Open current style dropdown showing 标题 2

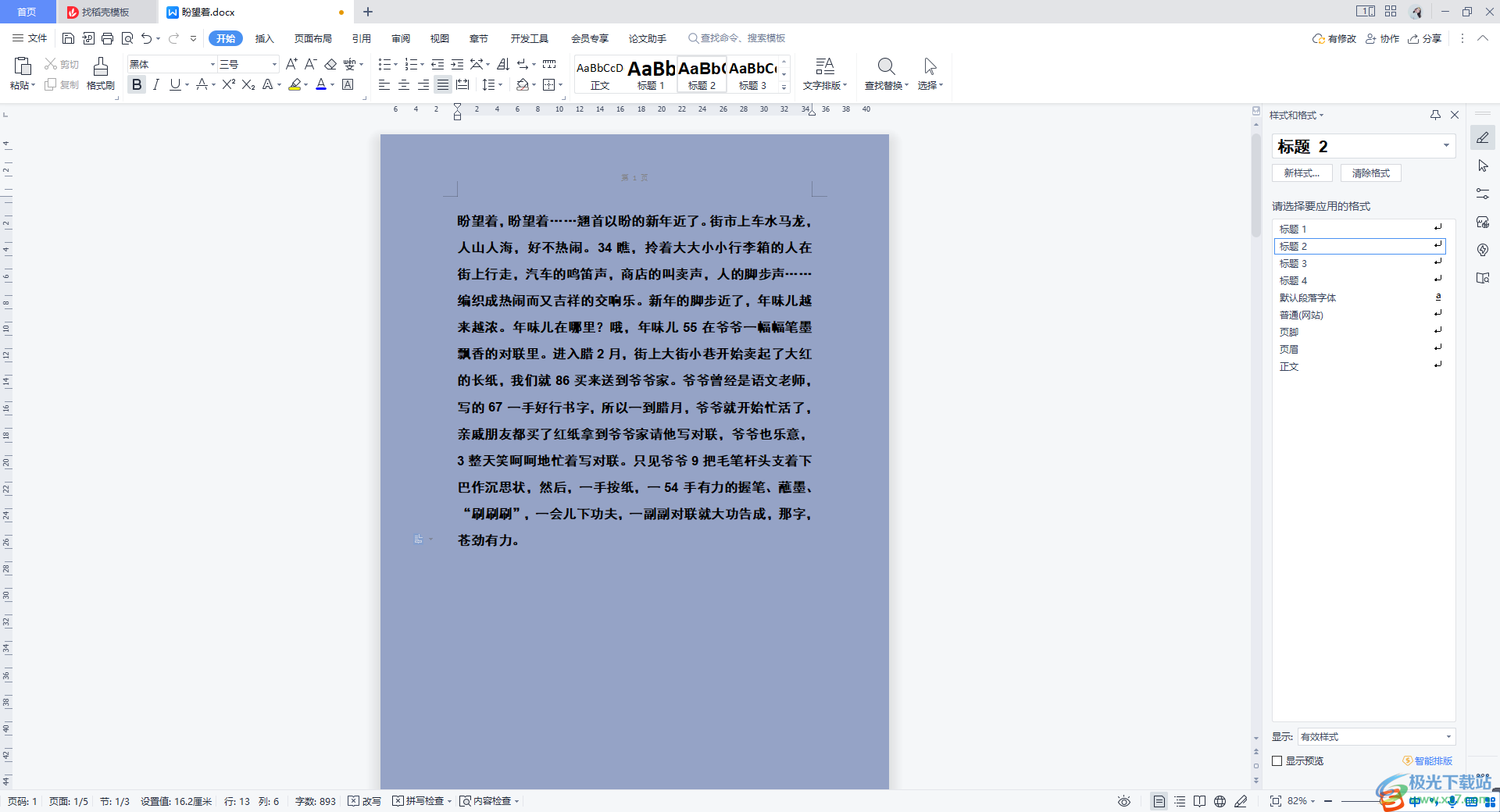(x=1446, y=146)
